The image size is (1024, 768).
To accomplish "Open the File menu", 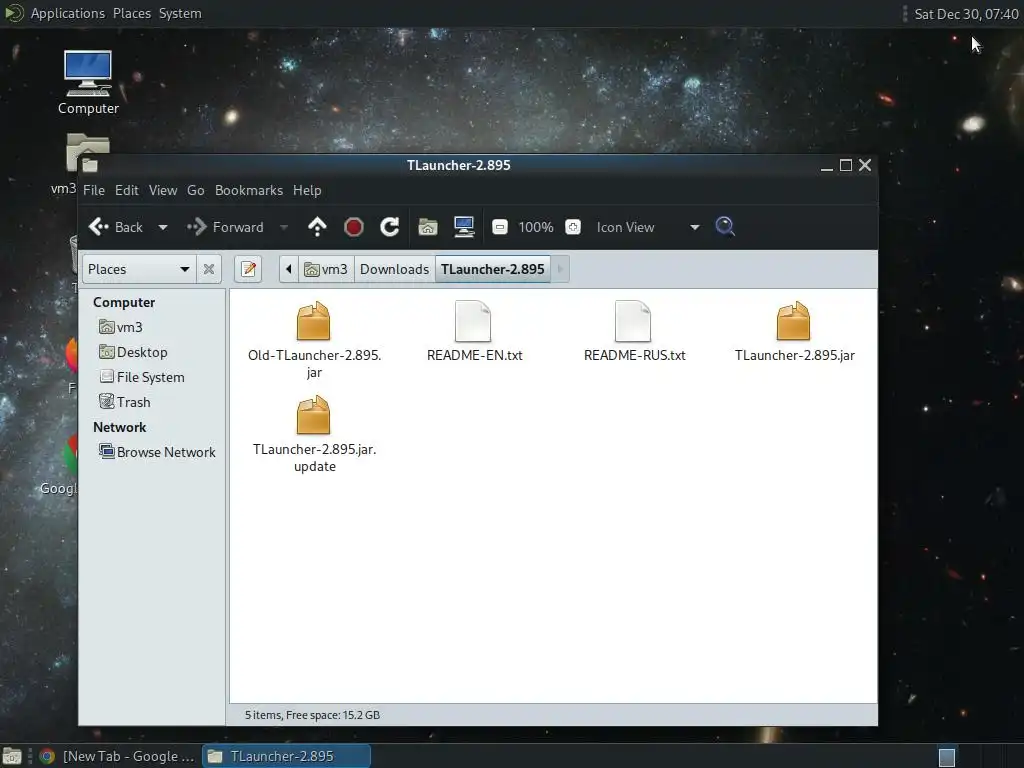I will pos(93,190).
